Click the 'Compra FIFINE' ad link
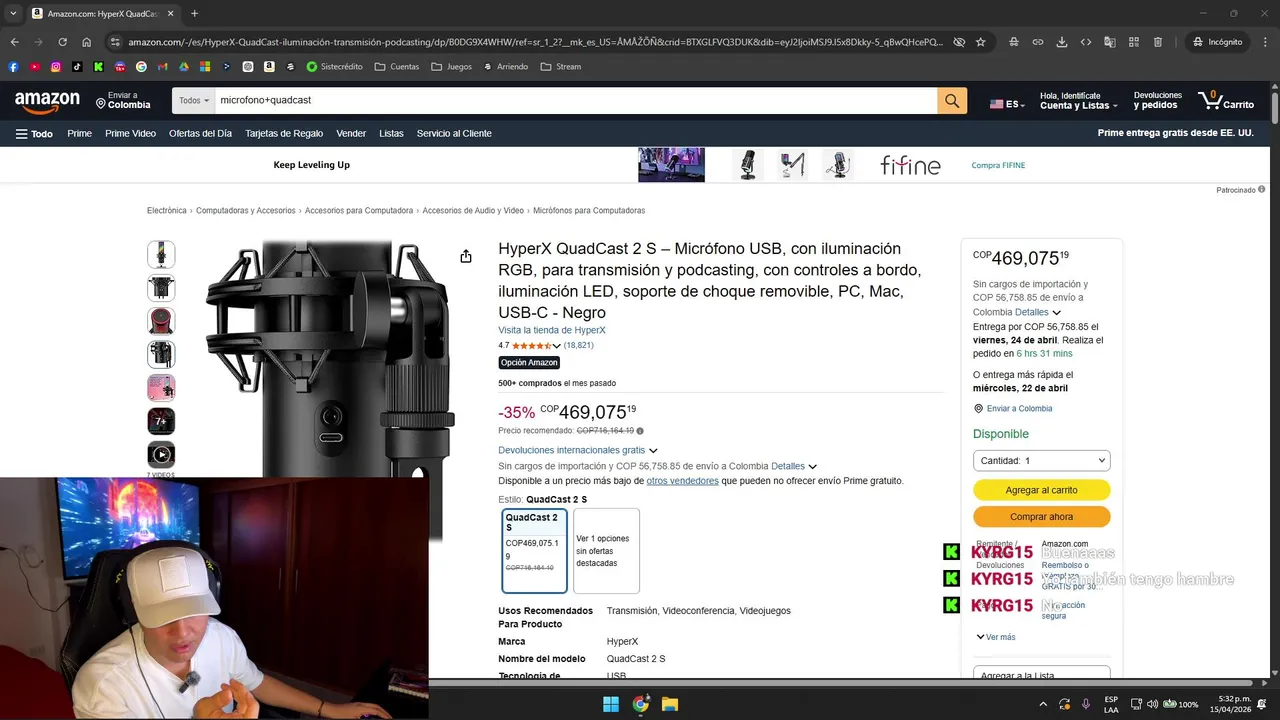Image resolution: width=1280 pixels, height=720 pixels. click(998, 165)
